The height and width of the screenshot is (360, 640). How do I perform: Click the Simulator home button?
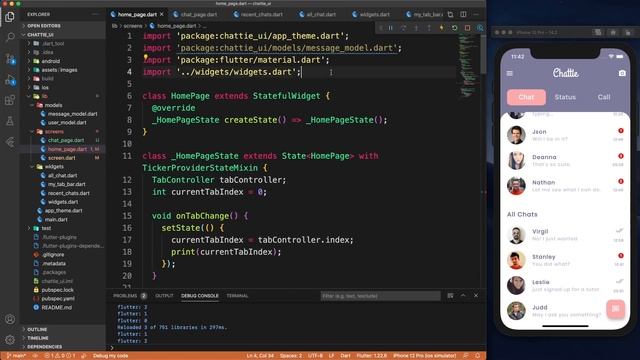pos(613,32)
